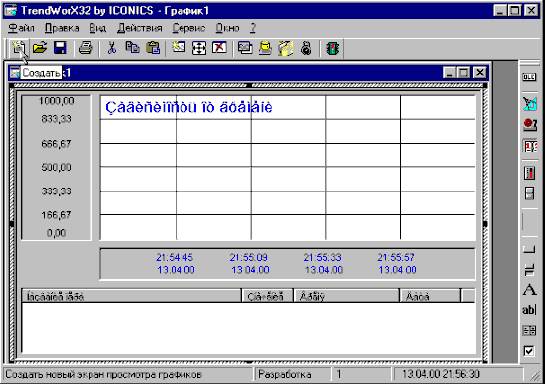546x386 pixels.
Task: Click the widest first column header in pen list
Action: tap(132, 296)
